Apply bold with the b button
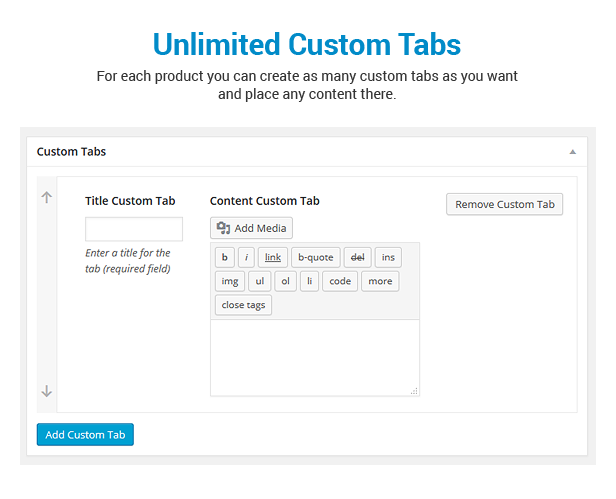Viewport: 616px width, 499px height. (225, 257)
